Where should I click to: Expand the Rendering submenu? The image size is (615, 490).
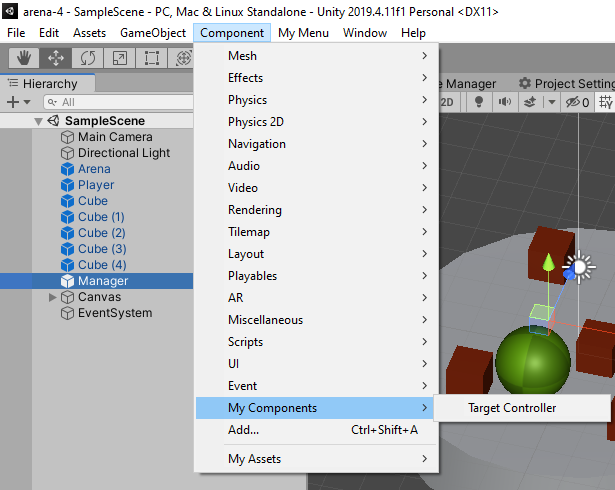click(x=317, y=209)
